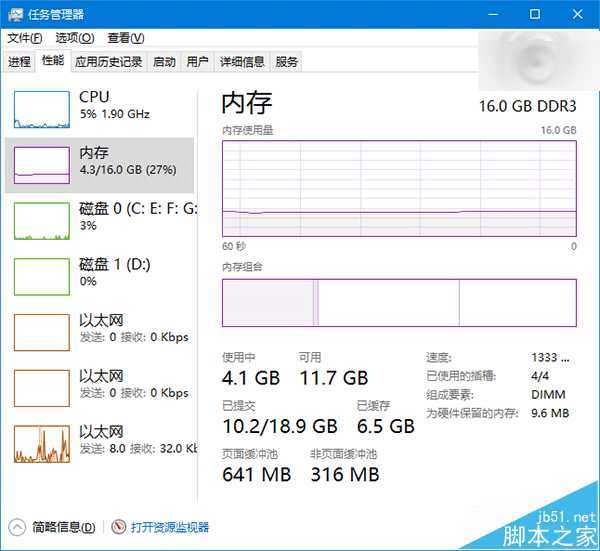Open the 启动 tab
The width and height of the screenshot is (600, 551).
click(164, 62)
